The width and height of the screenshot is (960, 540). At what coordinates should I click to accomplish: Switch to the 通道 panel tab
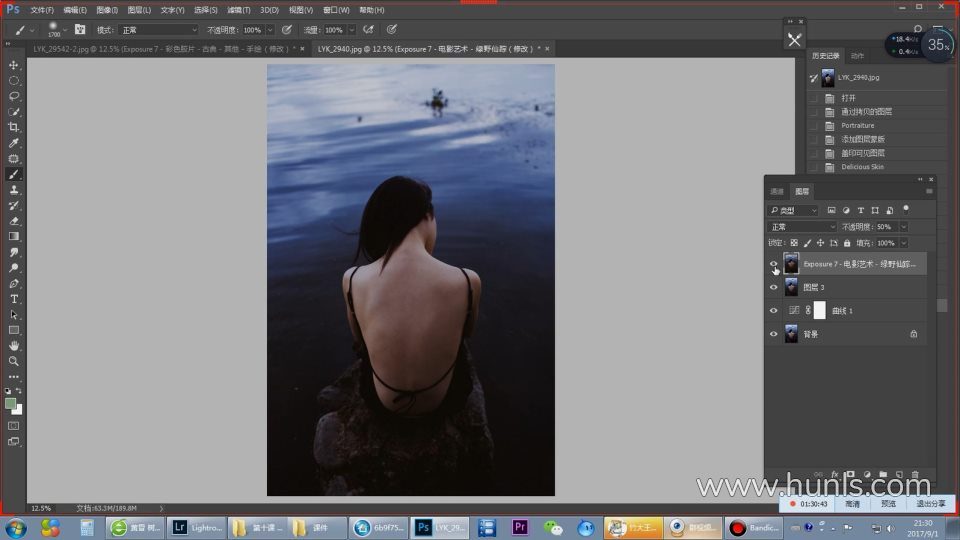(777, 191)
